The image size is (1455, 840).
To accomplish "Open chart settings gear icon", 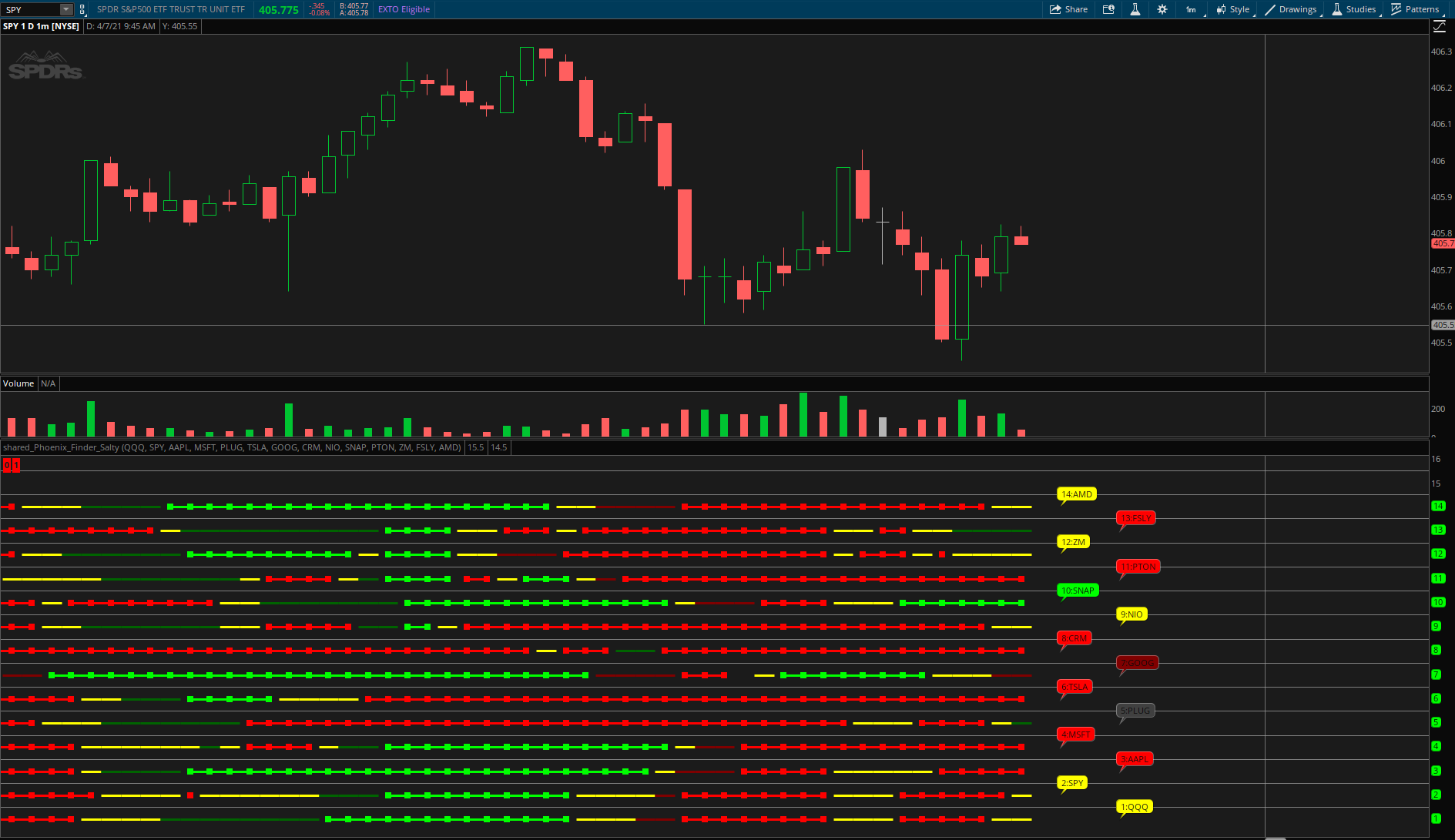I will point(1162,9).
